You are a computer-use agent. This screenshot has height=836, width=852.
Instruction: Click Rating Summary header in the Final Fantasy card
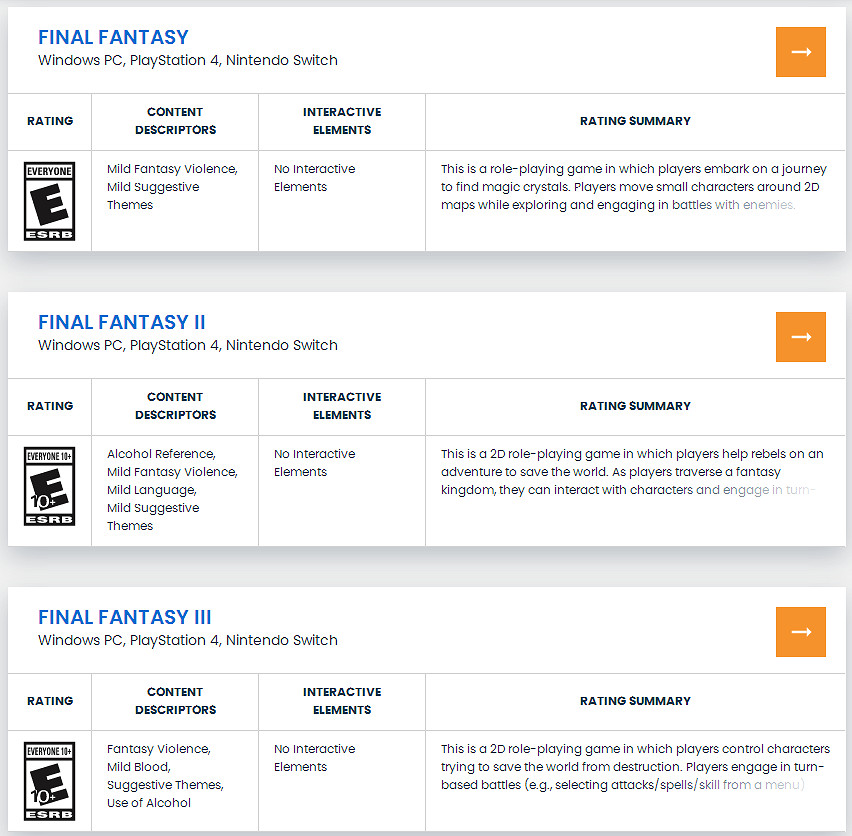pos(635,121)
